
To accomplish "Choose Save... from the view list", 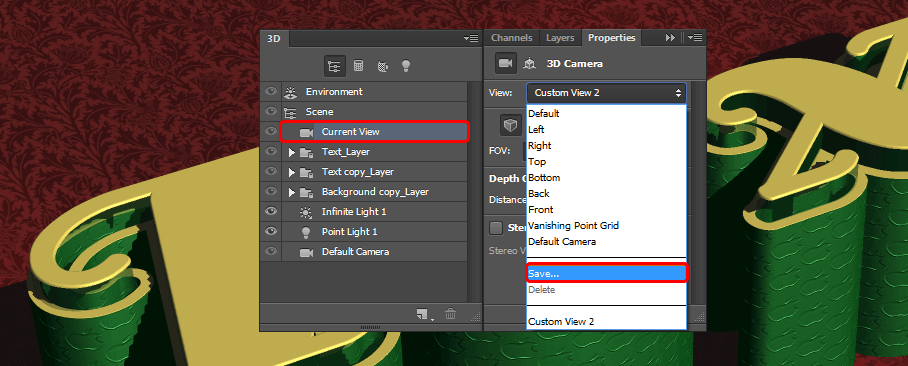I will point(606,273).
